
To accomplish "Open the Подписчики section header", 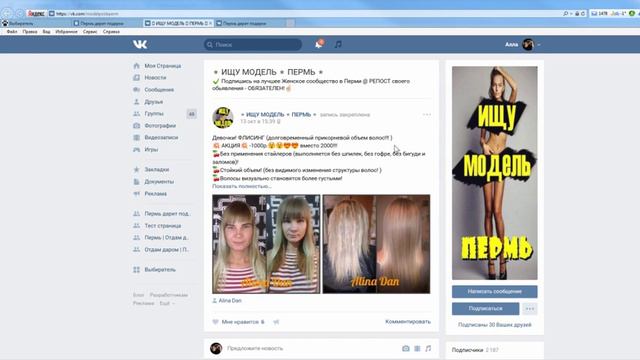I will (467, 350).
